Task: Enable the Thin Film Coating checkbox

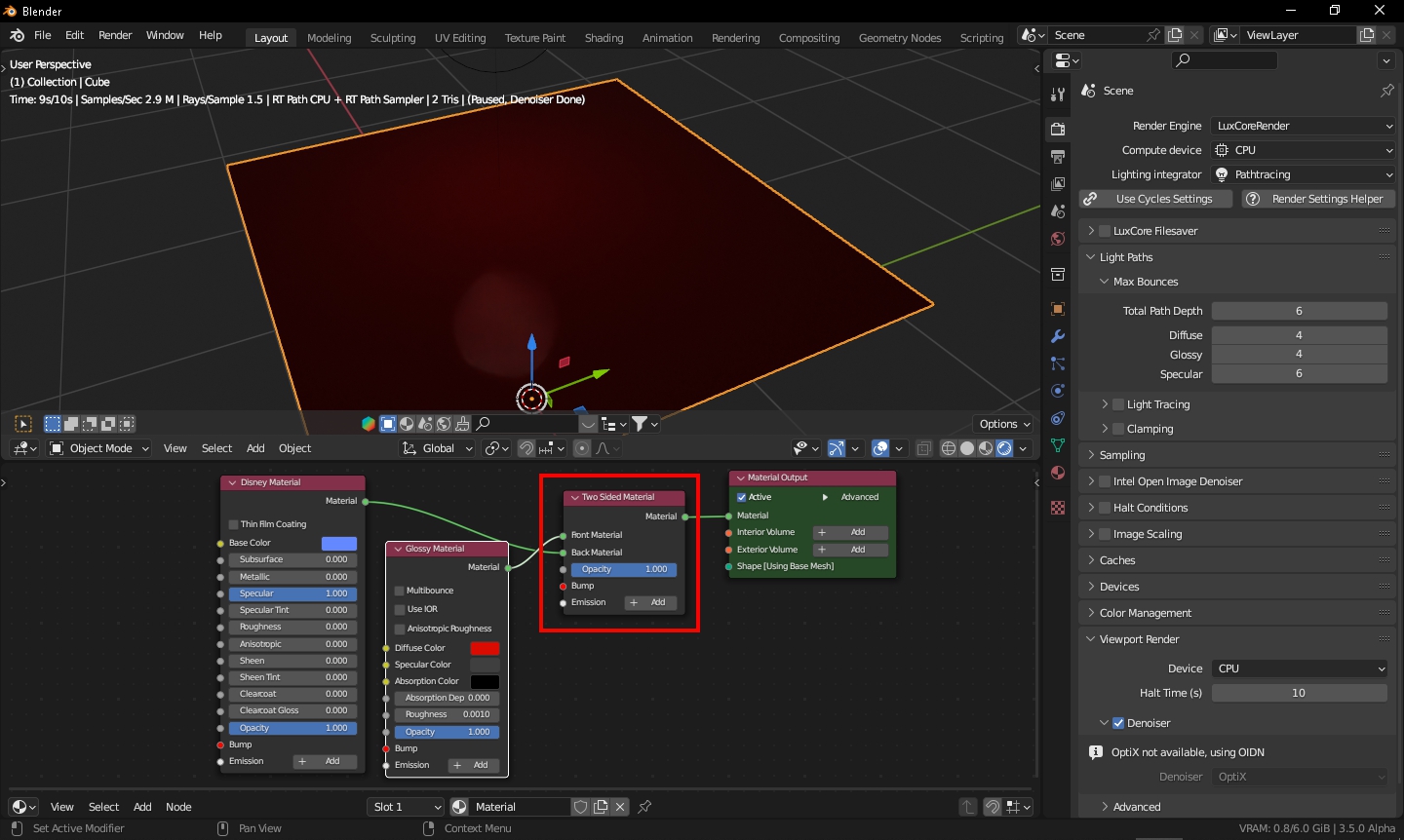Action: point(234,524)
